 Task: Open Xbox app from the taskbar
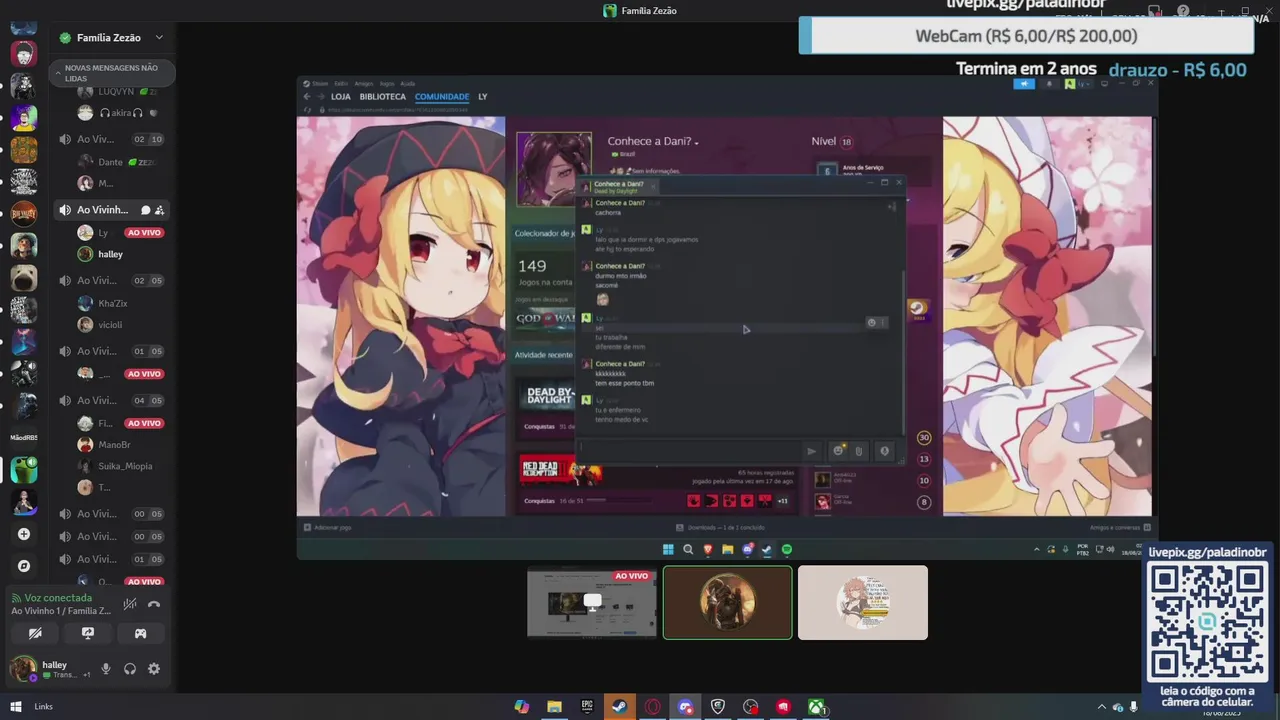click(x=817, y=707)
